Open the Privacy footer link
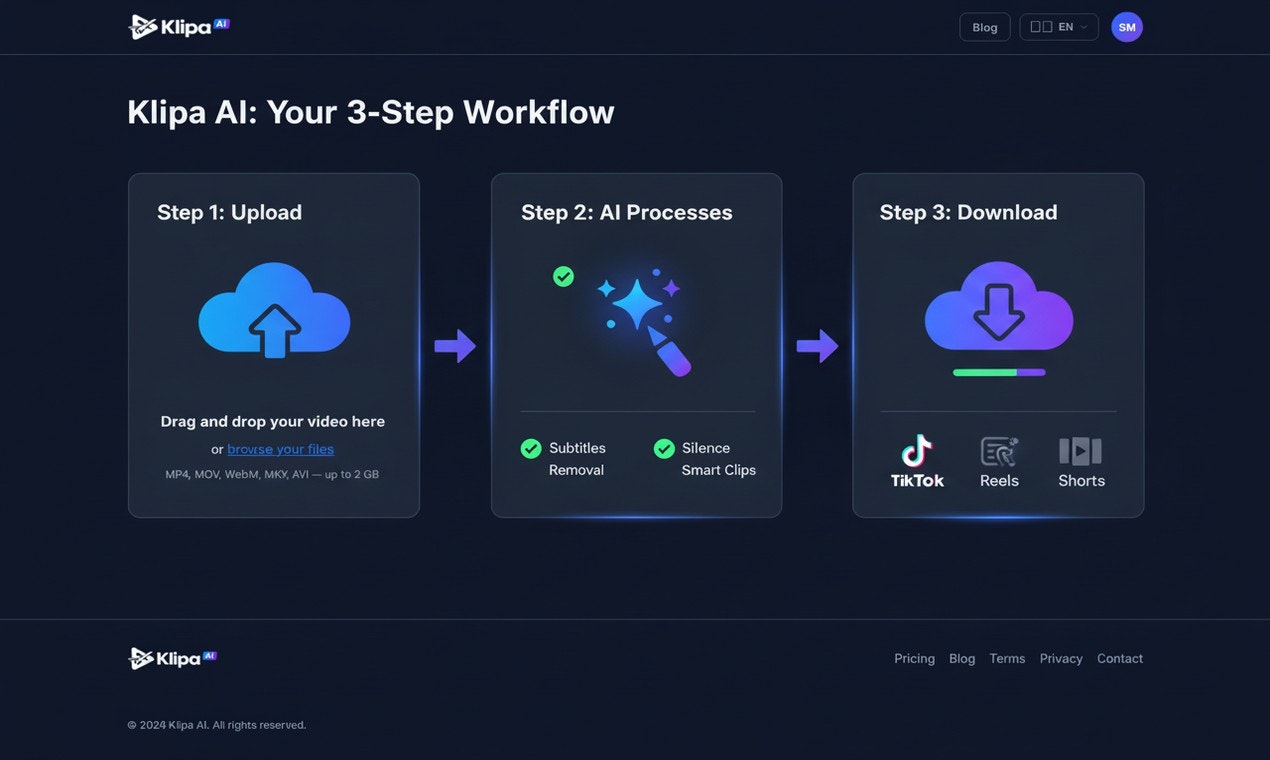The width and height of the screenshot is (1270, 760). 1061,658
